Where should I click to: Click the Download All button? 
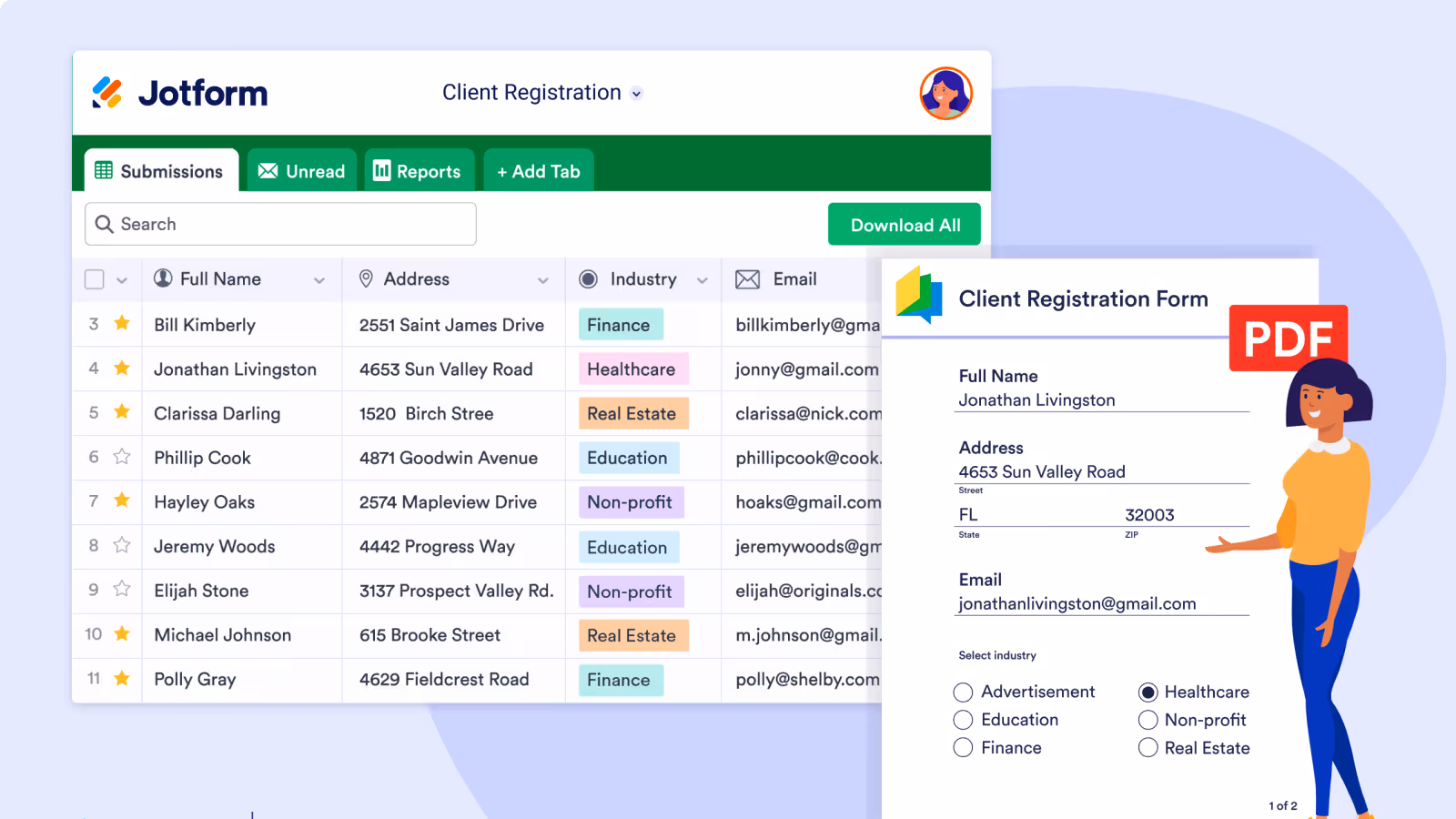(905, 225)
